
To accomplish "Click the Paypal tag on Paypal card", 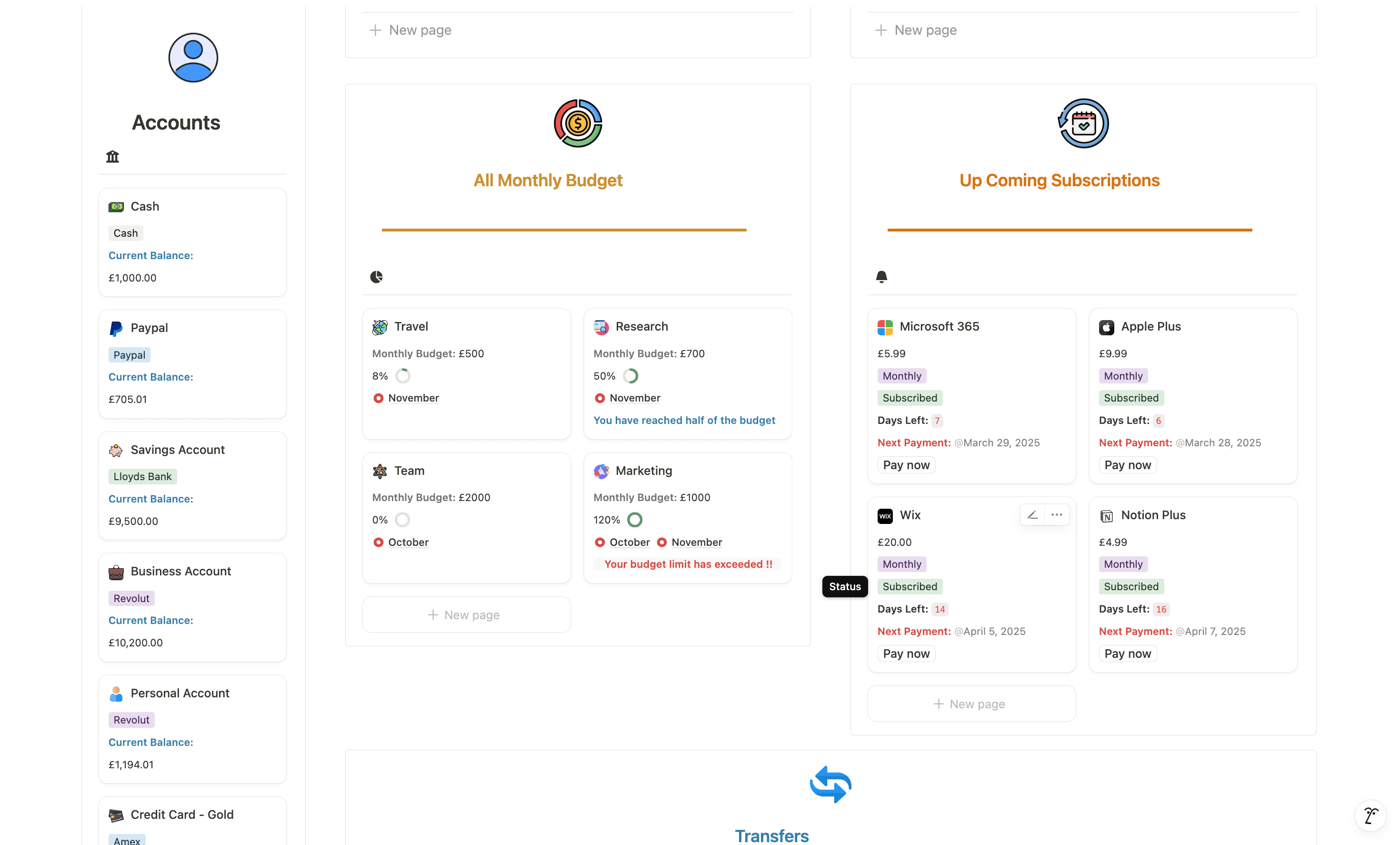I will tap(129, 354).
